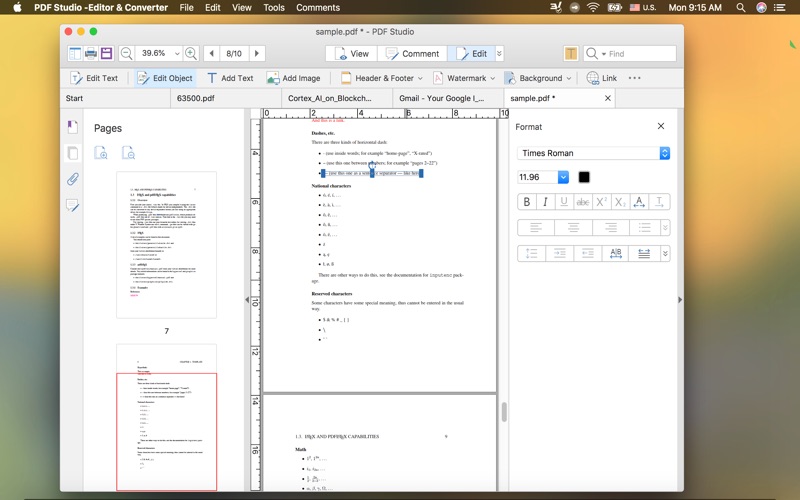Zoom in using the plus magnifier

[x=190, y=53]
